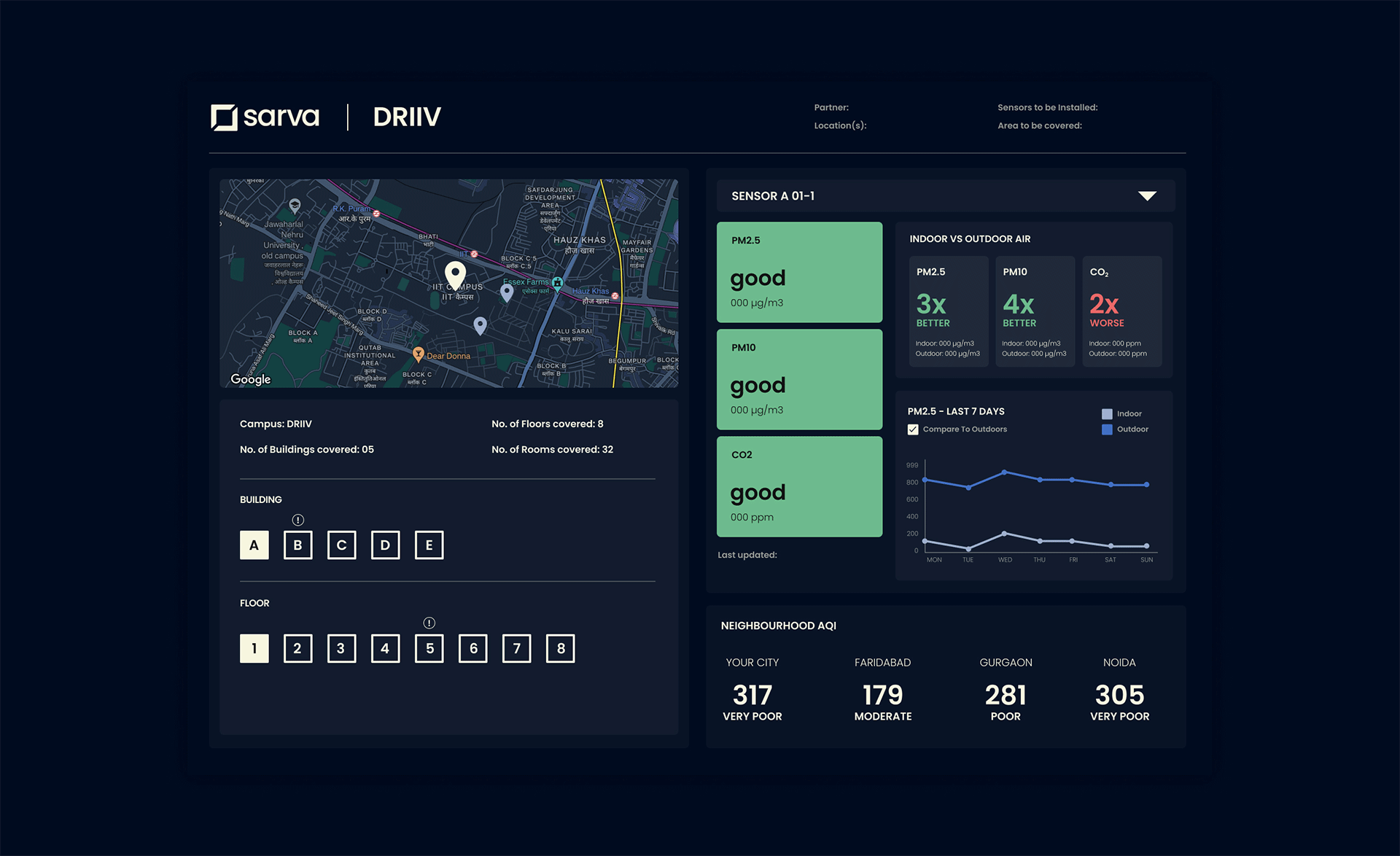
Task: Click the Outdoor legend color swatch
Action: click(x=1107, y=429)
